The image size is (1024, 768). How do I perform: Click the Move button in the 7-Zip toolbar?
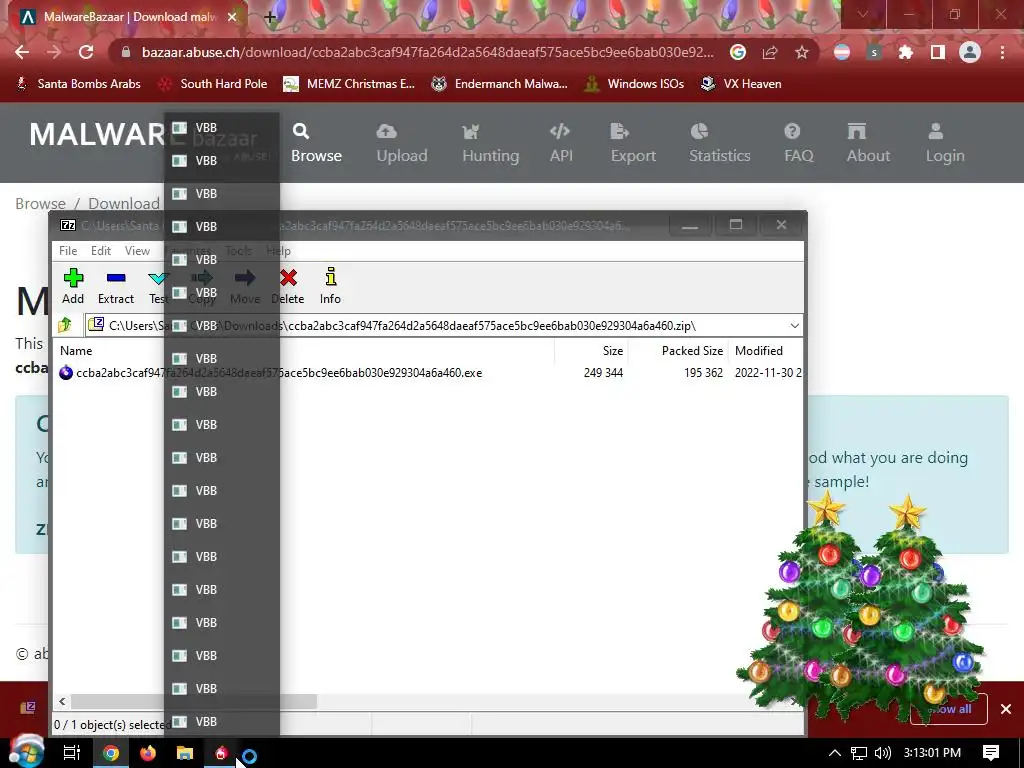245,286
